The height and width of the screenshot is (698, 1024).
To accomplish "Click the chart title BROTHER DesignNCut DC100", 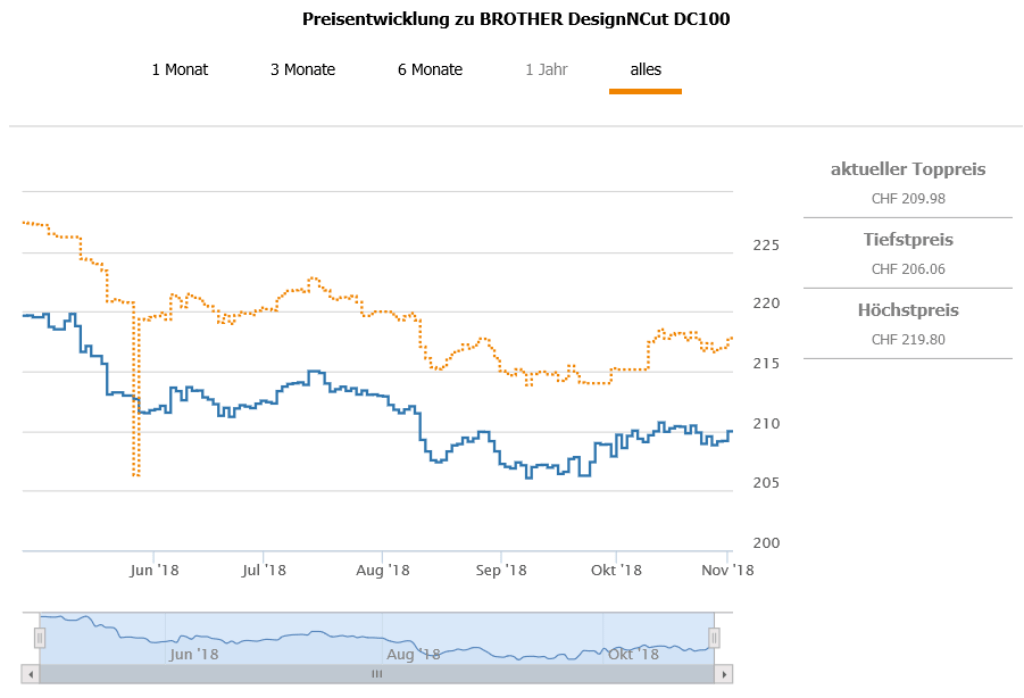I will tap(515, 20).
